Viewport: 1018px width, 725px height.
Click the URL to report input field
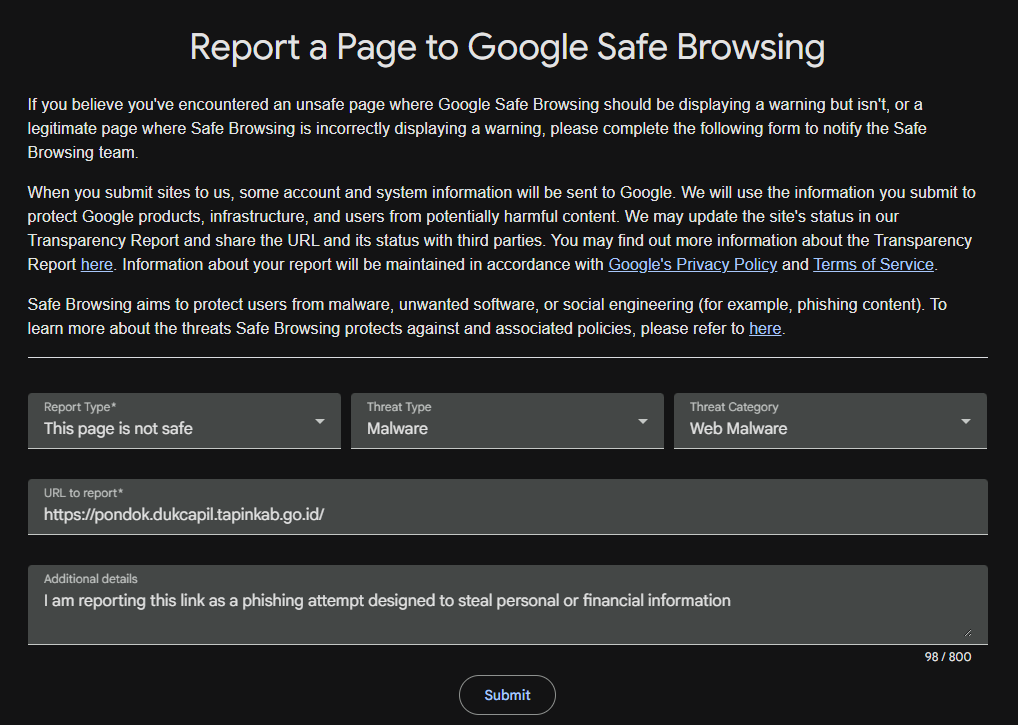(508, 507)
